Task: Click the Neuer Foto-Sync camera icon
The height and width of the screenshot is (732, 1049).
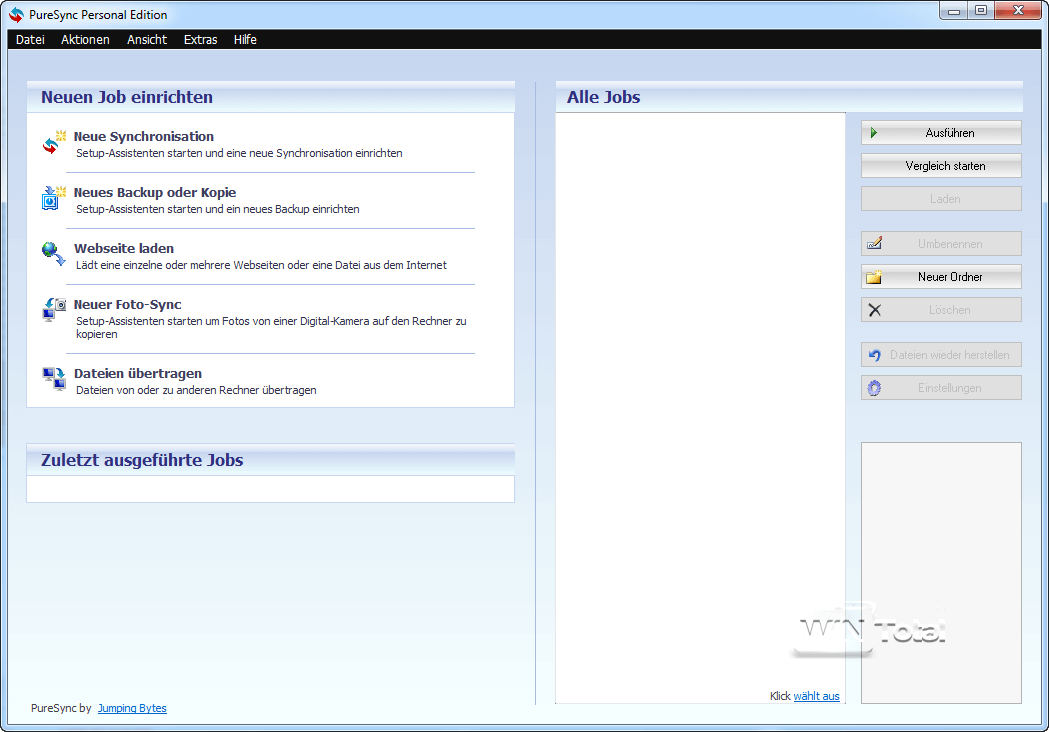Action: (54, 310)
